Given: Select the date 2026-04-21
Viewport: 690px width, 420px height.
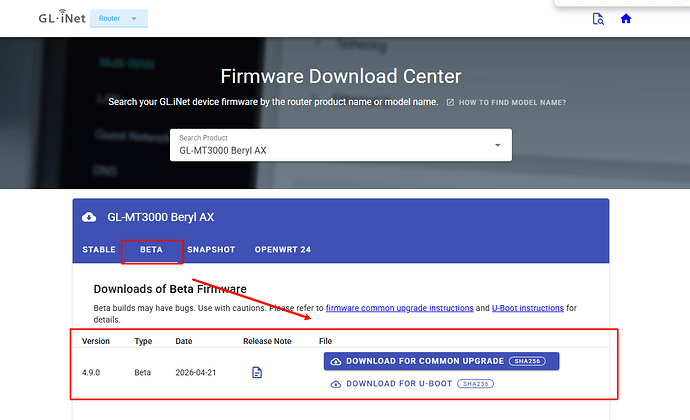Looking at the screenshot, I should point(196,372).
